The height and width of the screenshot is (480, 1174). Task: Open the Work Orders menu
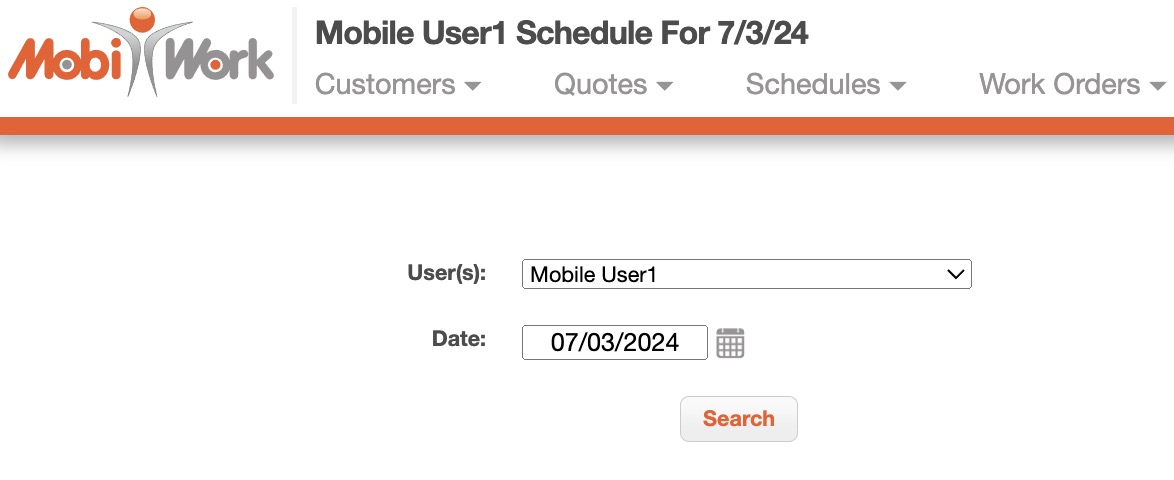pos(1059,85)
